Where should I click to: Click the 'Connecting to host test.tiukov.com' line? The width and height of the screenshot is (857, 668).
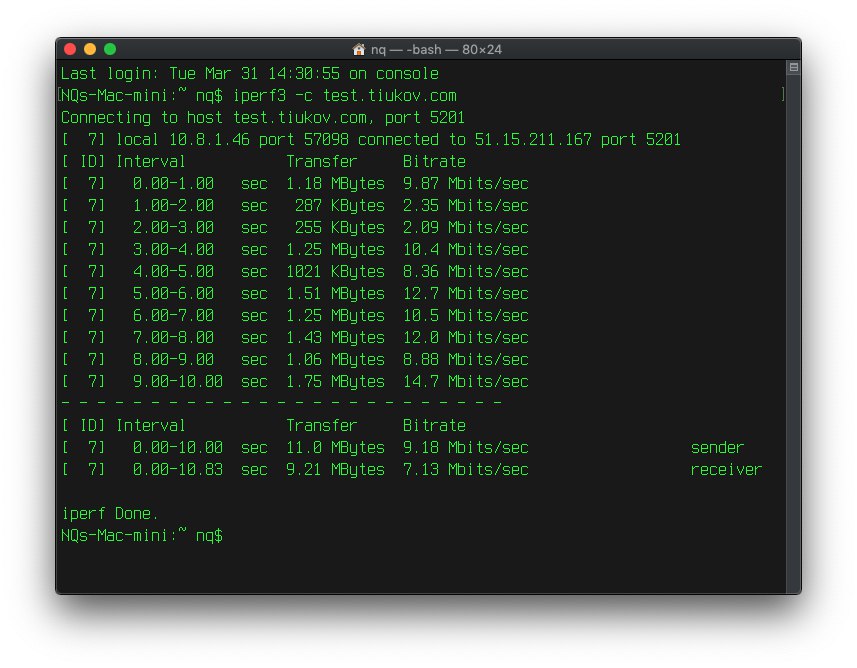262,118
